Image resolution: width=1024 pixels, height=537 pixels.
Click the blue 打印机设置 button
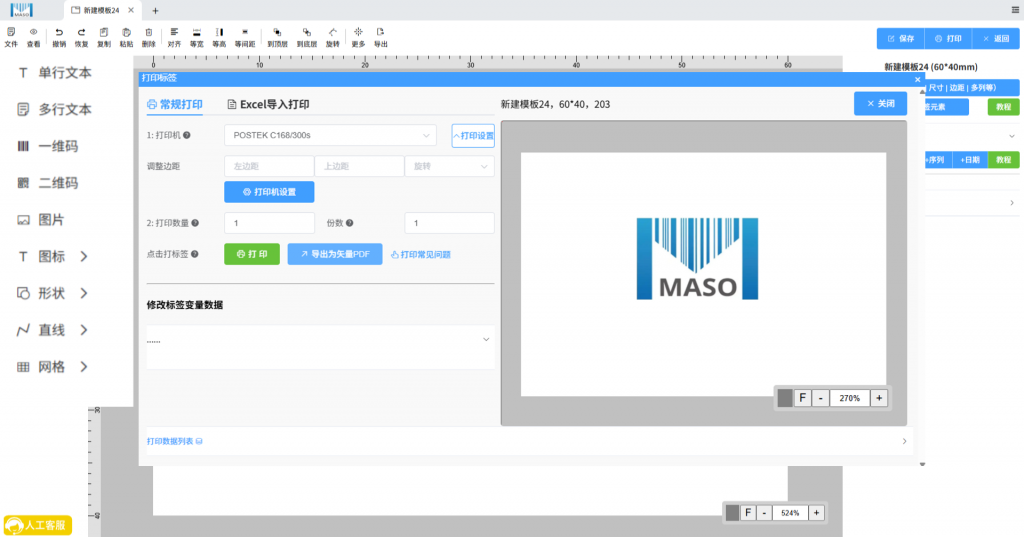click(269, 192)
